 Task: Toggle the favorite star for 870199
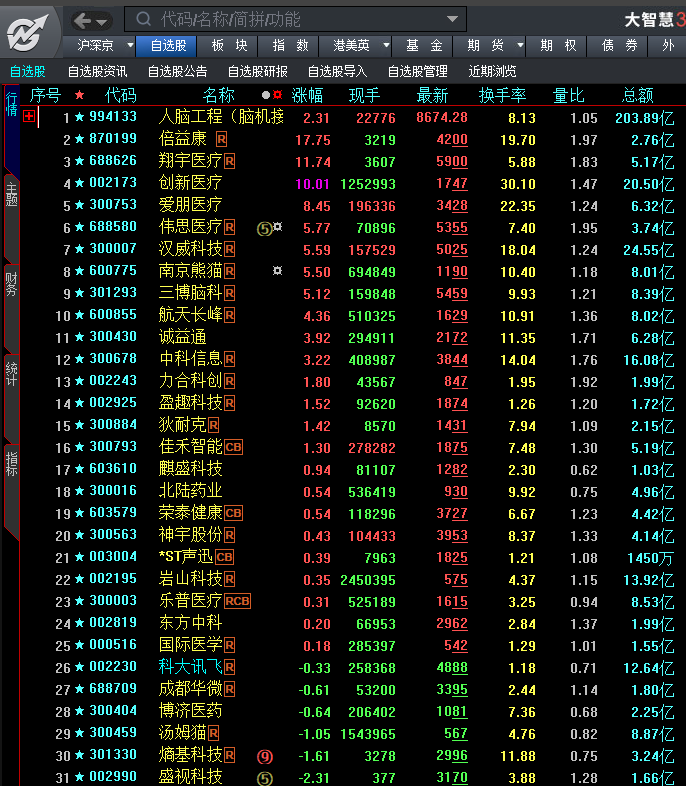[79, 139]
